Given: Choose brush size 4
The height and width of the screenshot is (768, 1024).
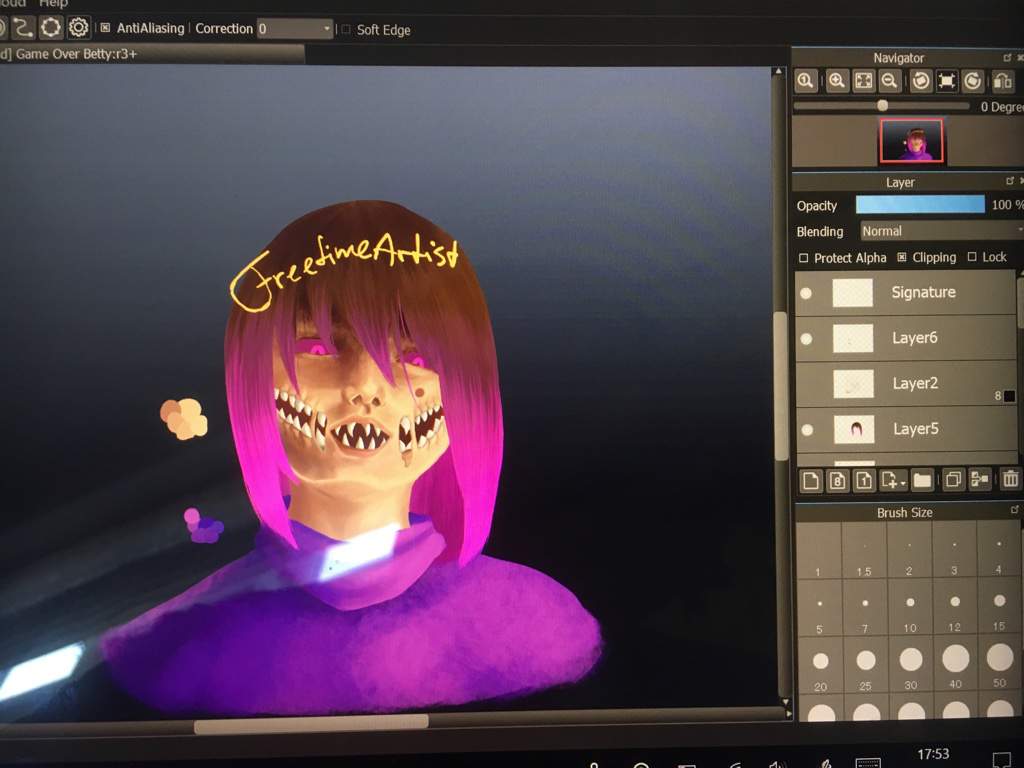Looking at the screenshot, I should click(999, 548).
